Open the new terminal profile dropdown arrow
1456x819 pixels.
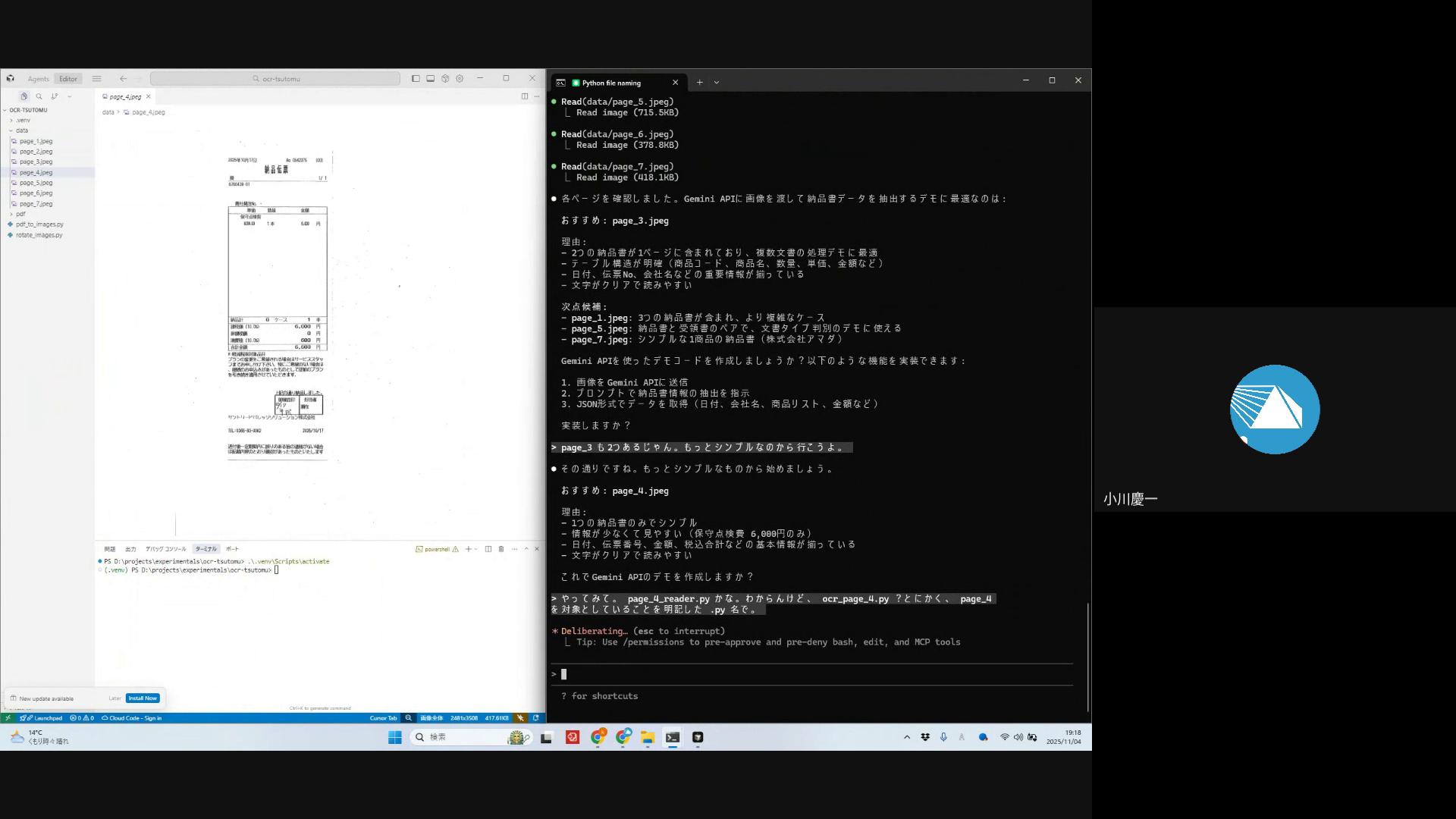(x=476, y=549)
